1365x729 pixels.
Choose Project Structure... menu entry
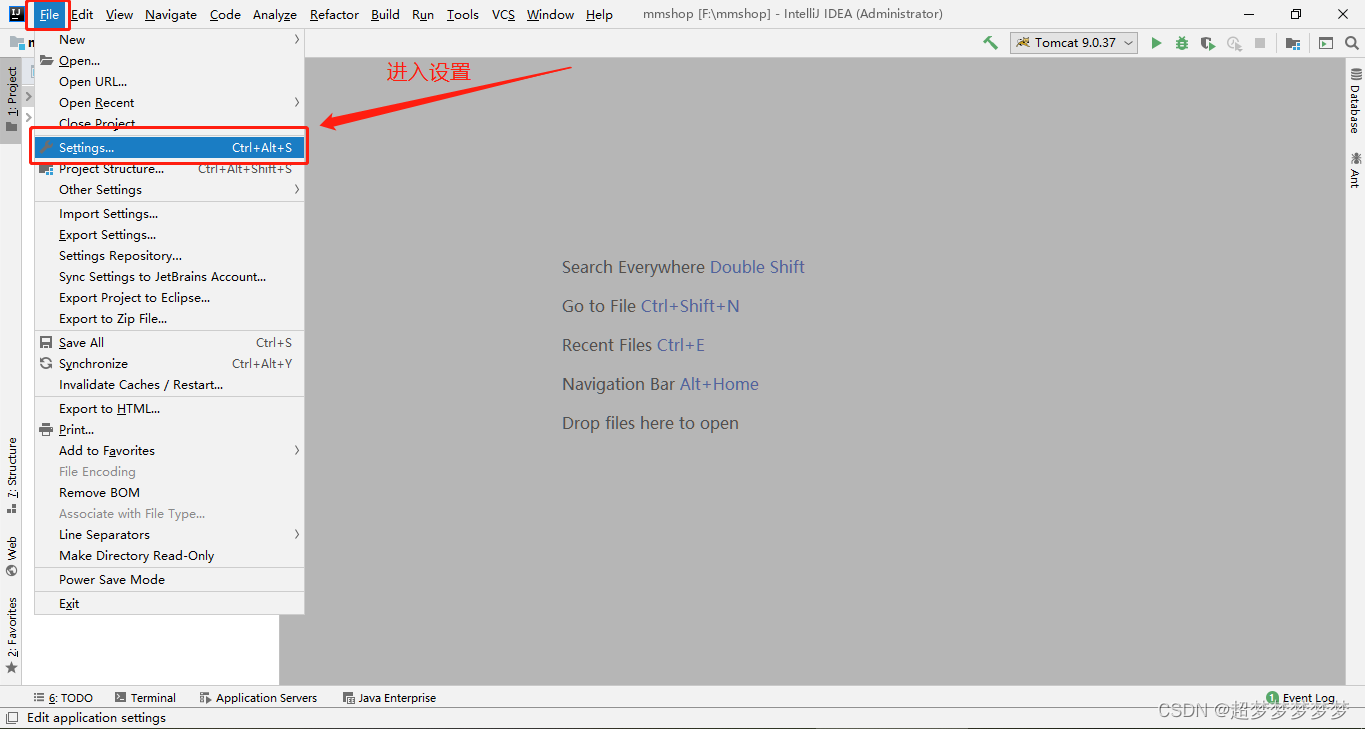(x=169, y=169)
